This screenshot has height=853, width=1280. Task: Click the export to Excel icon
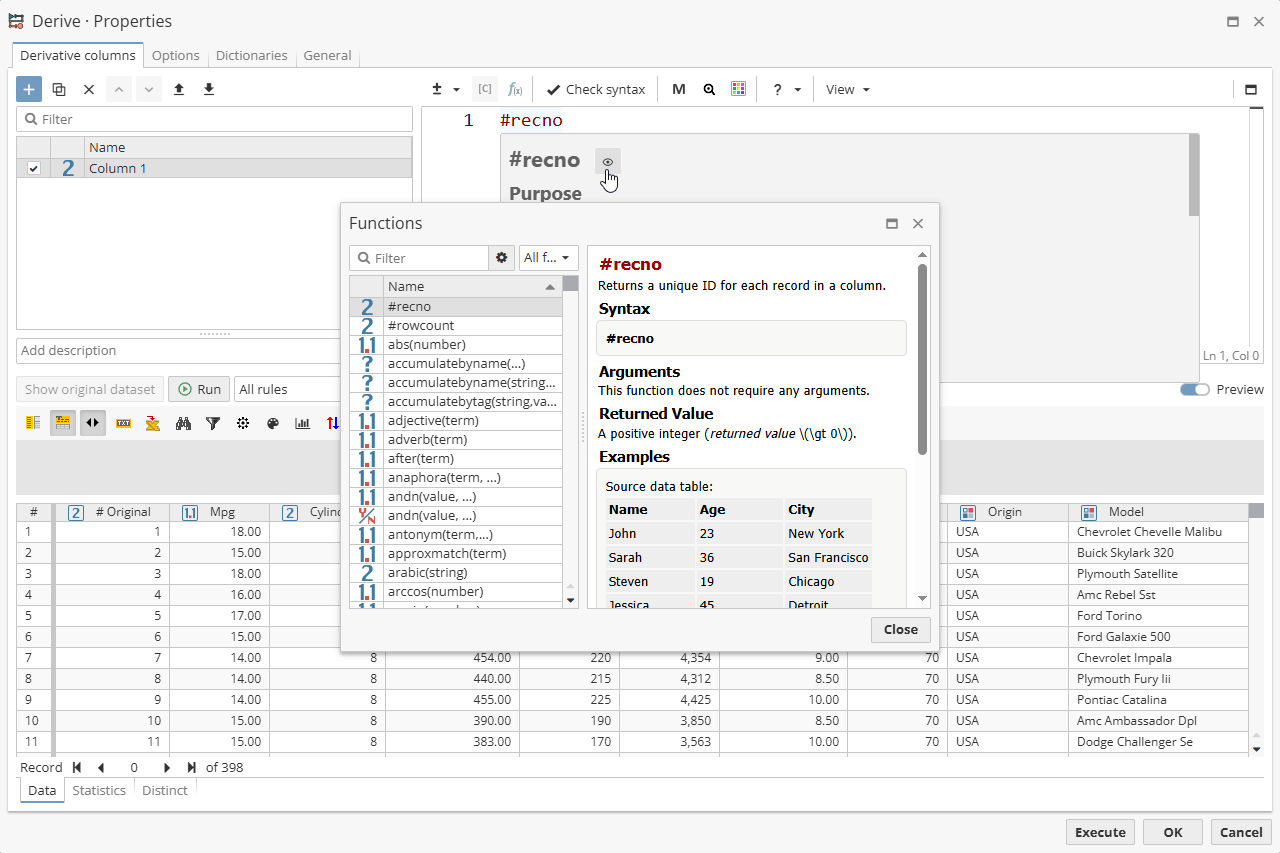click(x=152, y=423)
